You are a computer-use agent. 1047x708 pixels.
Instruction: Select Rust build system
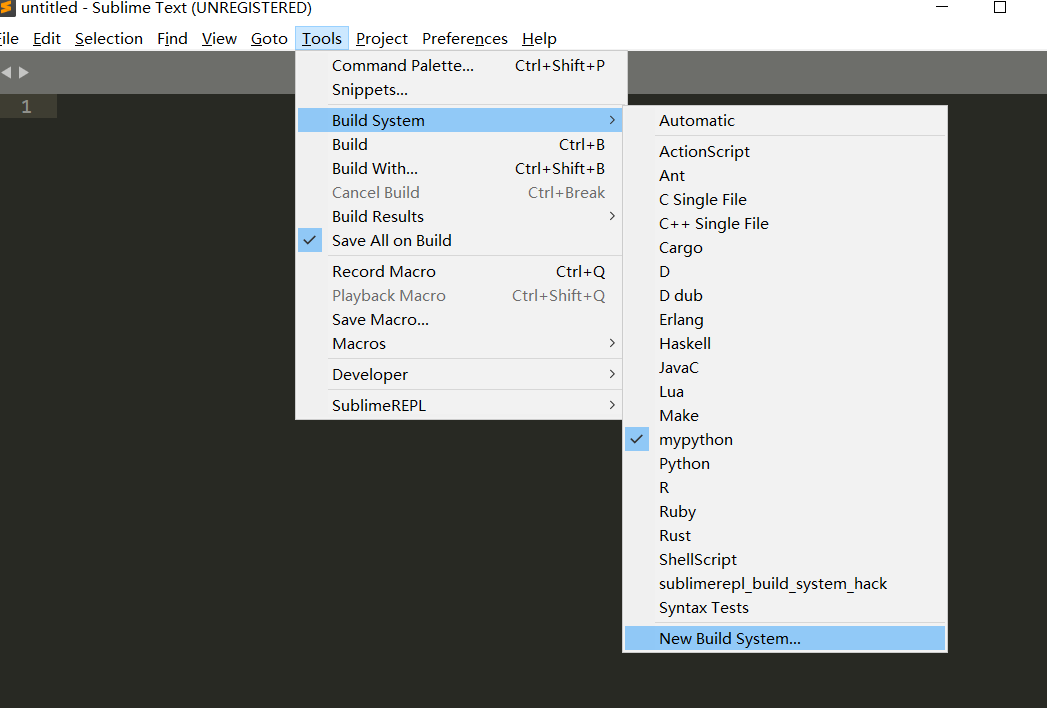click(x=785, y=536)
